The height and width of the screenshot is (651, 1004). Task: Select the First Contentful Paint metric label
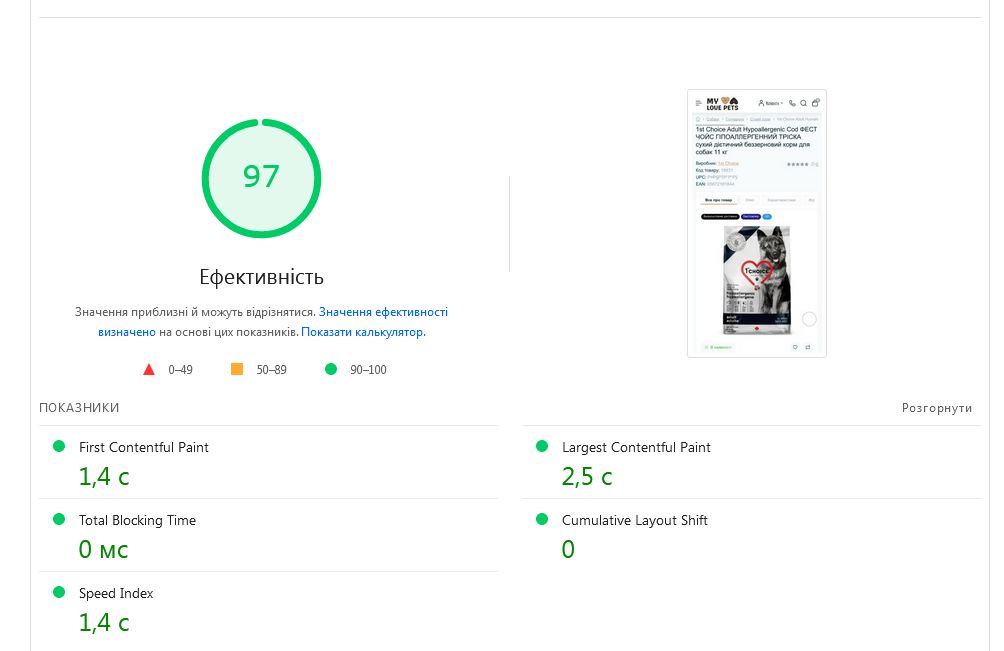tap(144, 447)
